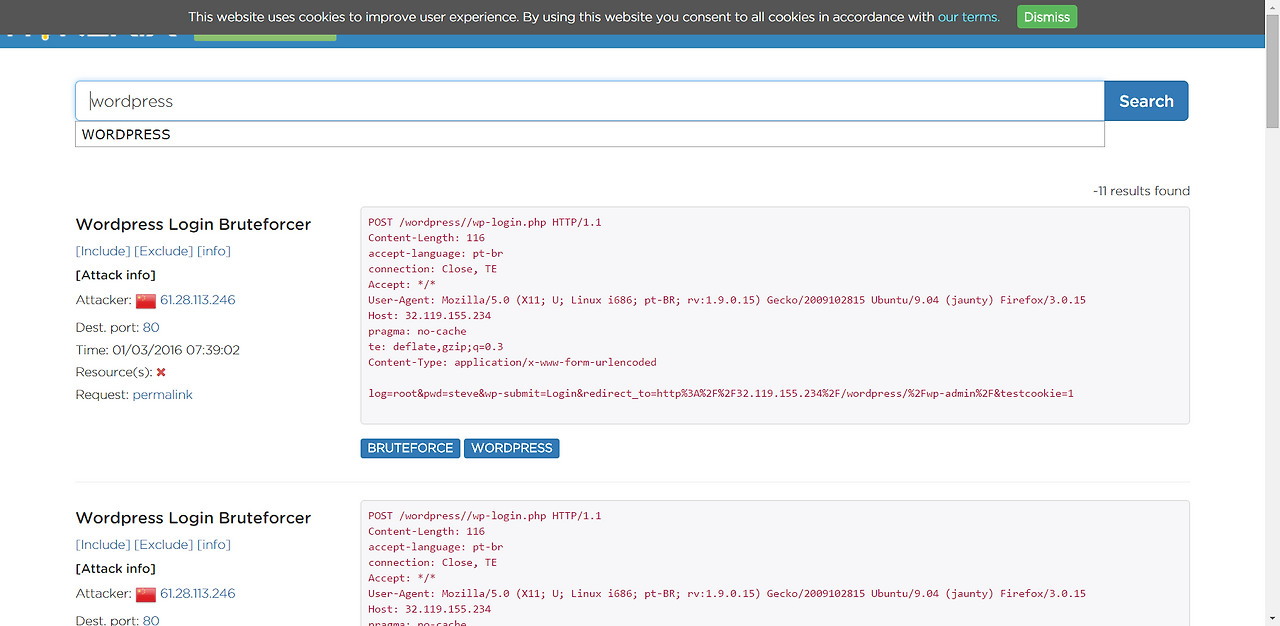Click [info] on the first Wordpress Login Bruteforcer
The image size is (1280, 626).
[214, 251]
